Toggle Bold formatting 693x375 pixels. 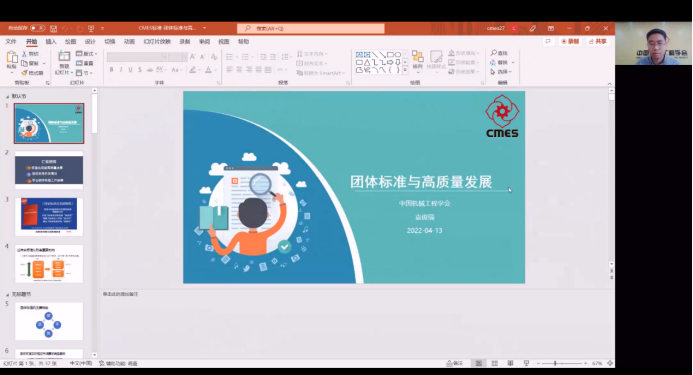pos(111,69)
